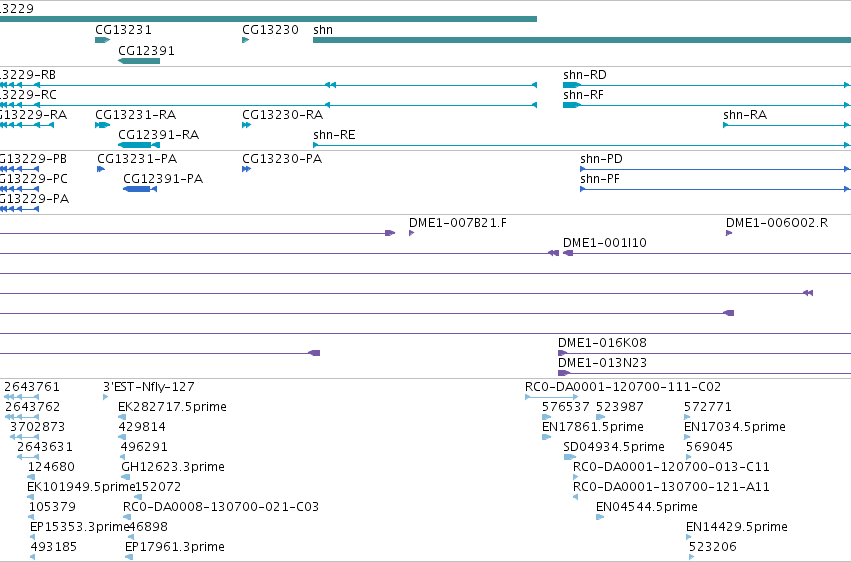Click the DME1-016K08 feature label

pyautogui.click(x=602, y=342)
